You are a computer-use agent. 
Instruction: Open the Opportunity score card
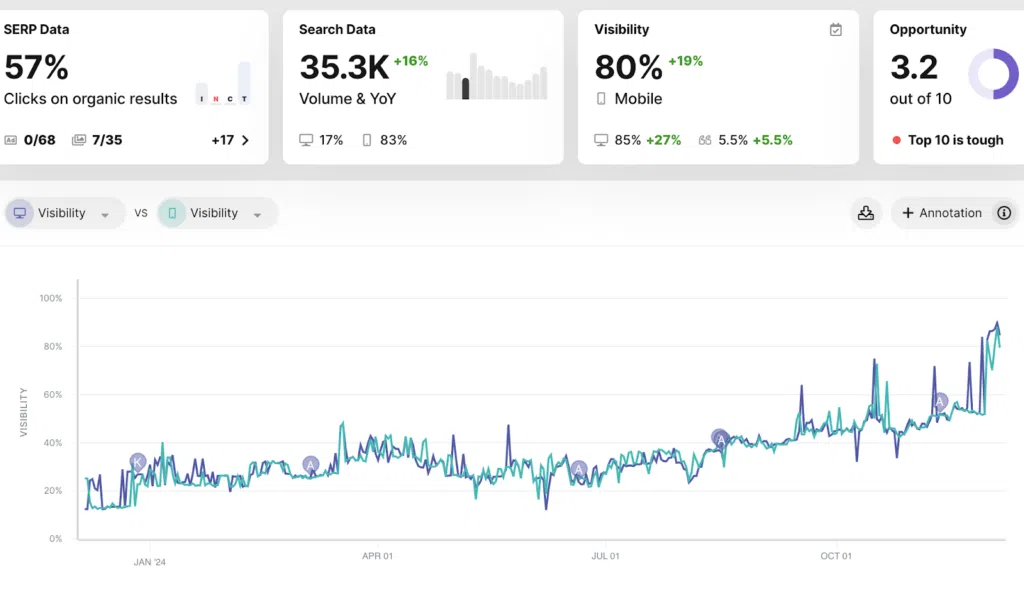[949, 87]
